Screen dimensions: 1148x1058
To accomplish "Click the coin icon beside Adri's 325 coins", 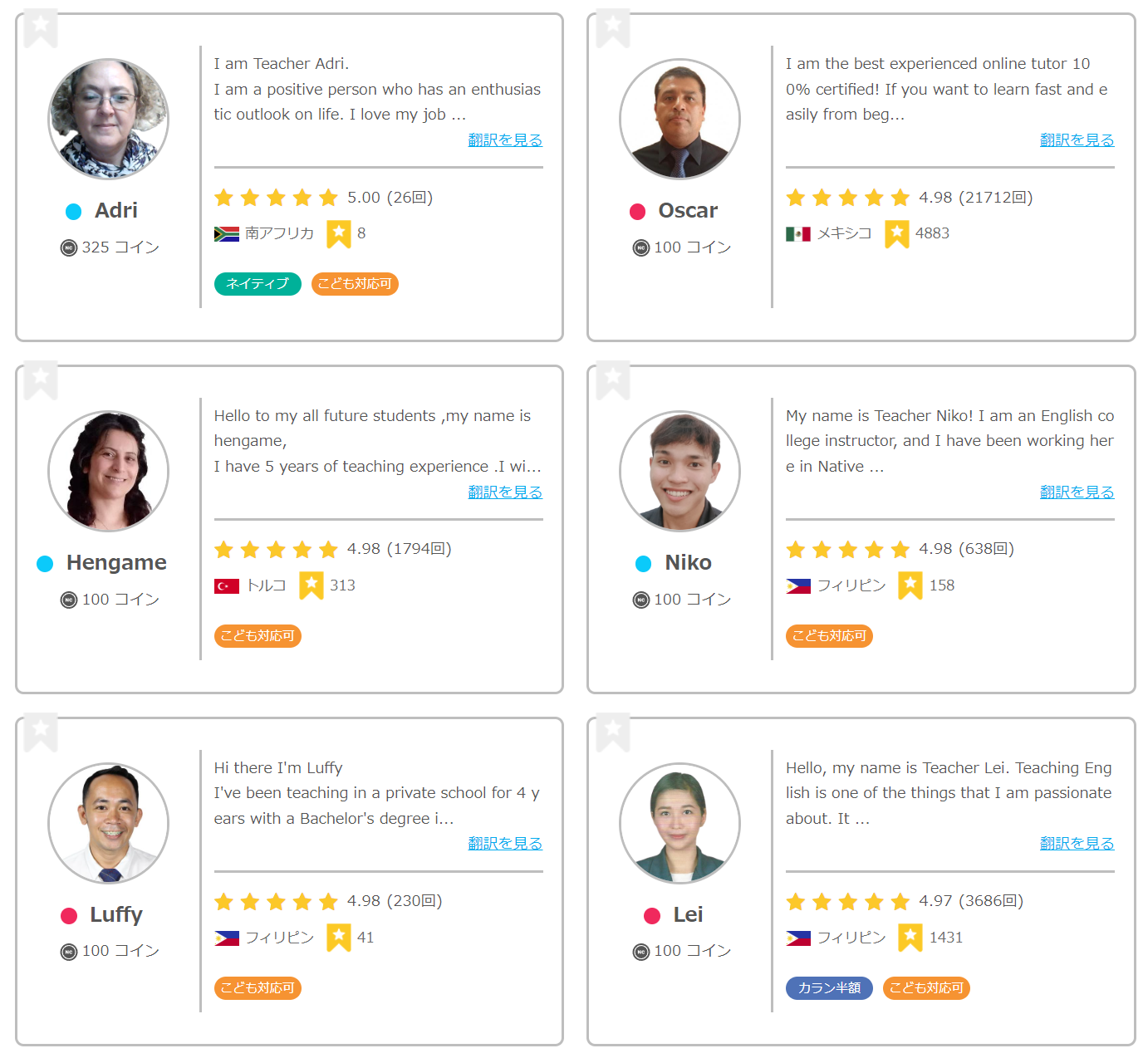I will (x=69, y=247).
